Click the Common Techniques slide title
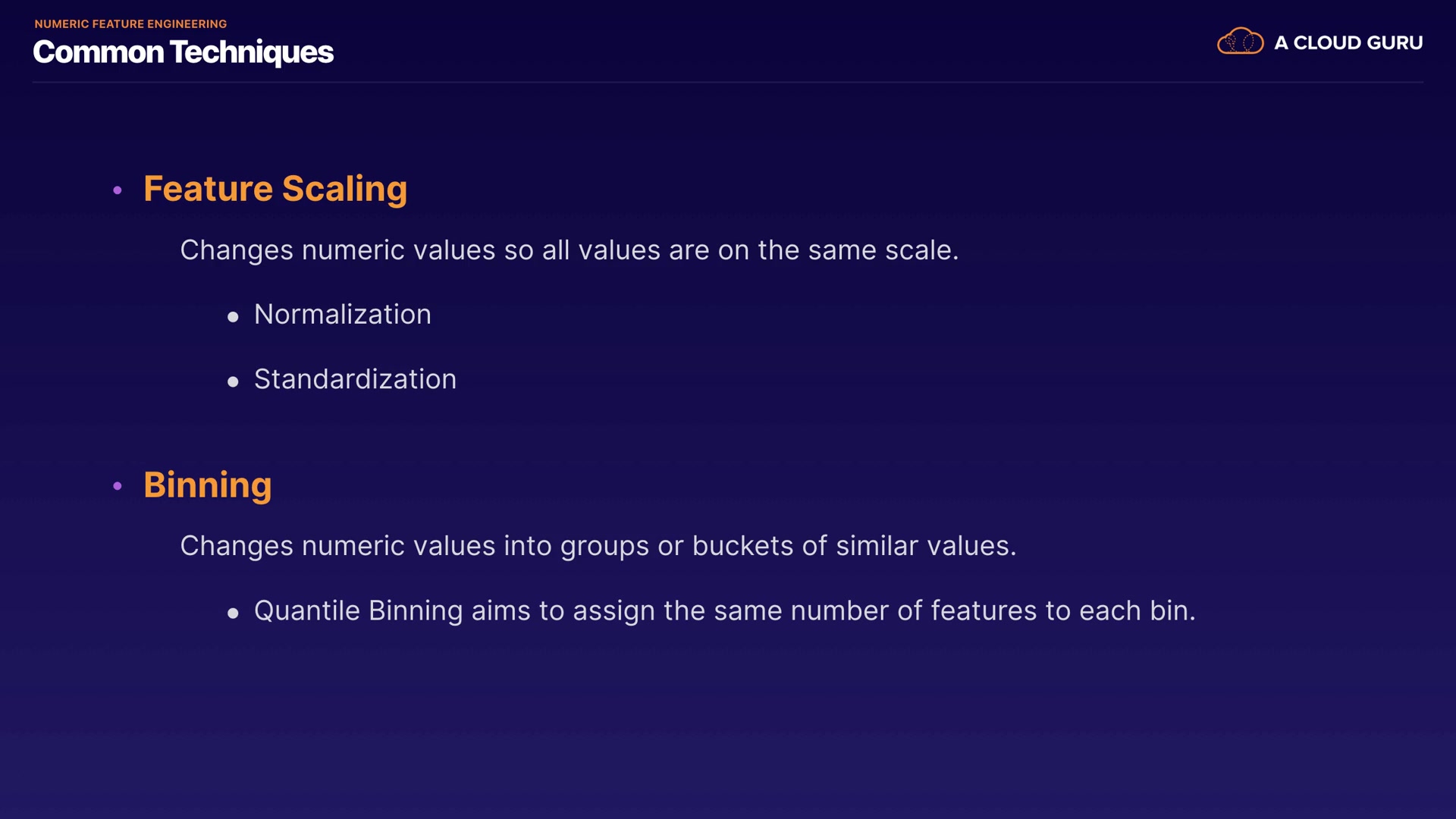The image size is (1456, 819). 183,52
